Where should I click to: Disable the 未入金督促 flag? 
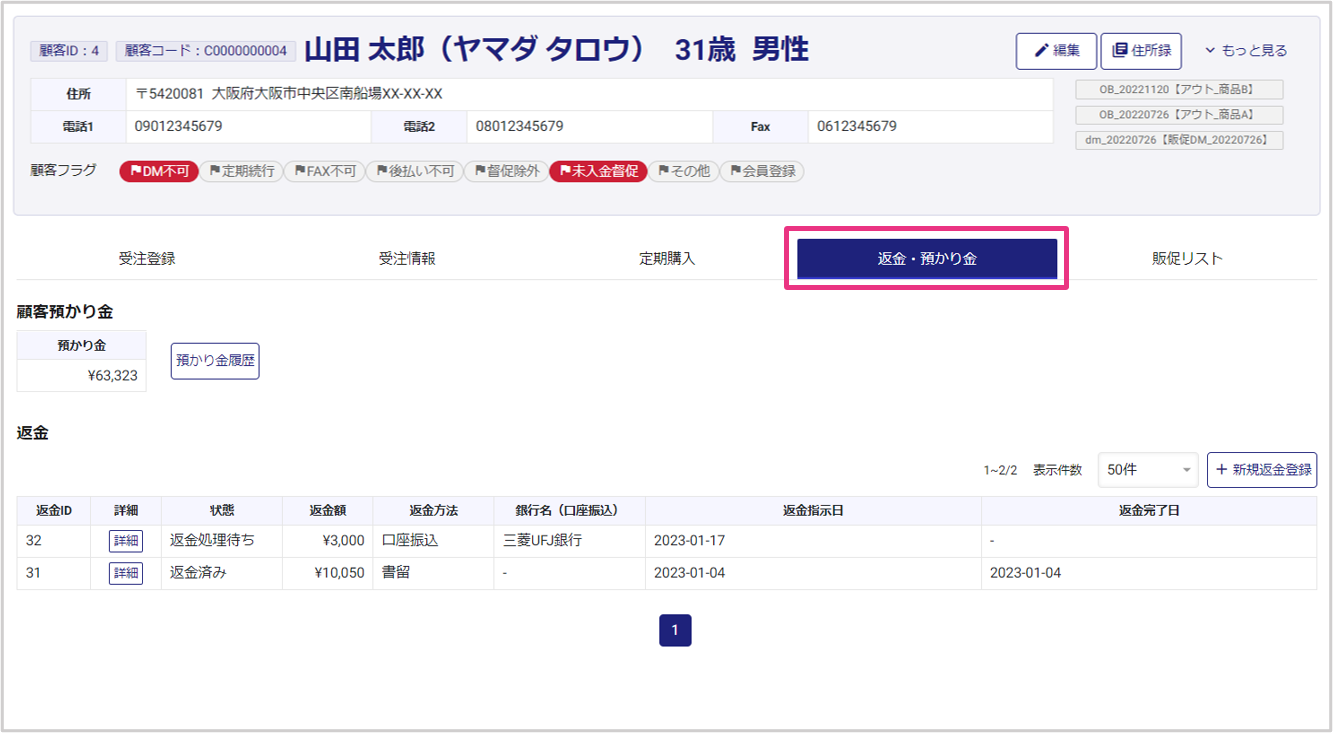pyautogui.click(x=597, y=172)
